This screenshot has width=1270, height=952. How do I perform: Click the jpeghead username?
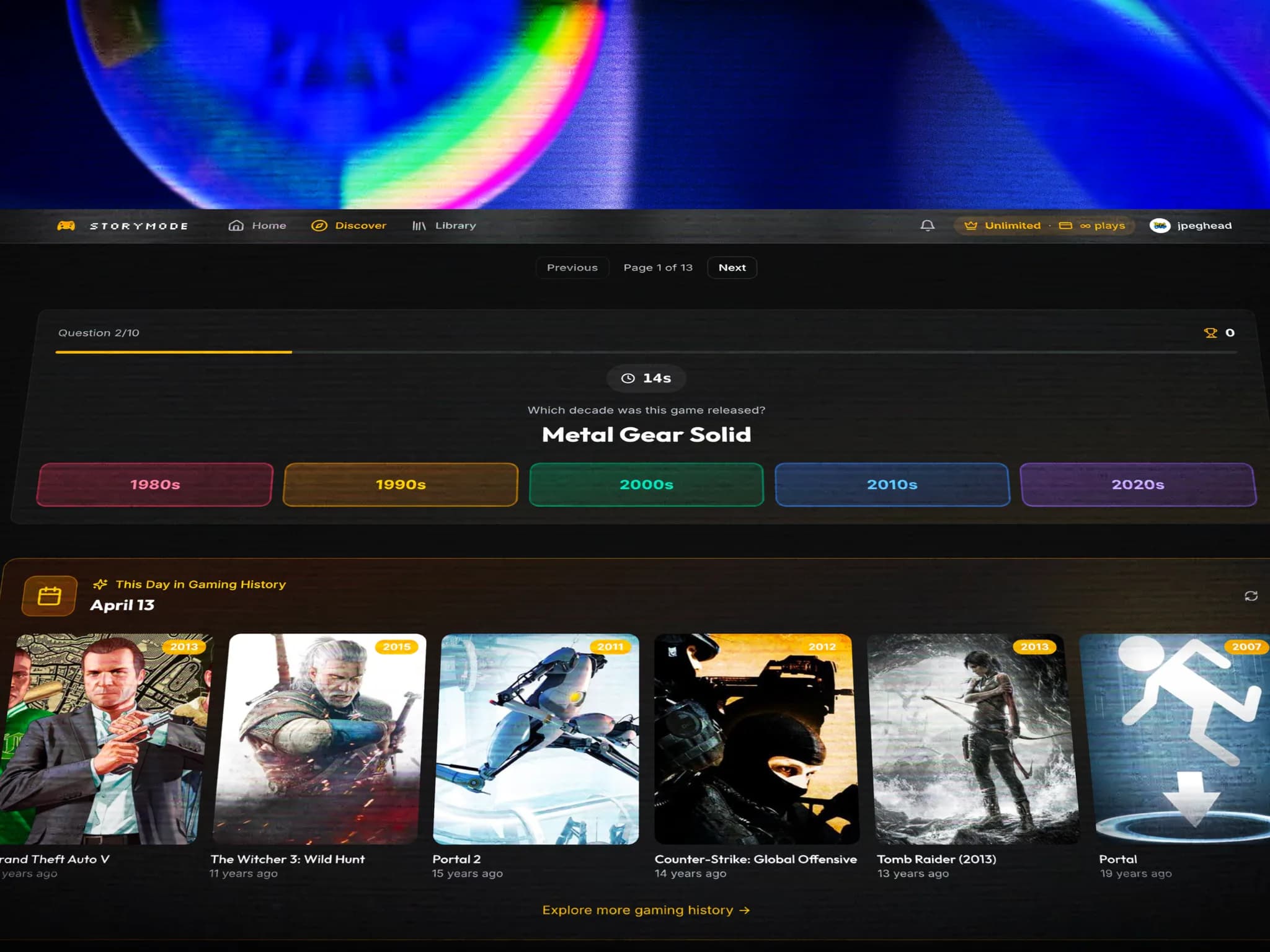pos(1204,226)
